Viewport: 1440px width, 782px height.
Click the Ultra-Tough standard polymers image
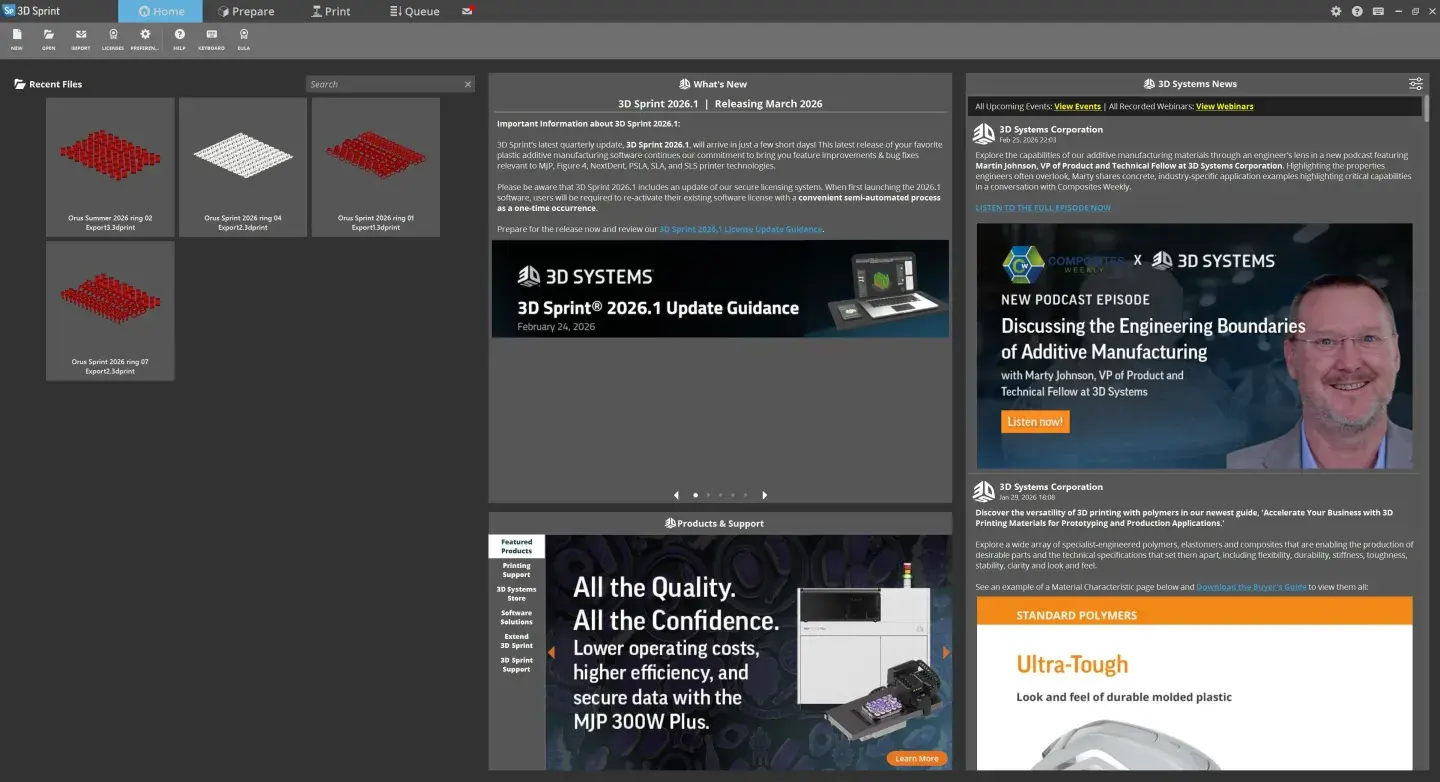pos(1194,683)
